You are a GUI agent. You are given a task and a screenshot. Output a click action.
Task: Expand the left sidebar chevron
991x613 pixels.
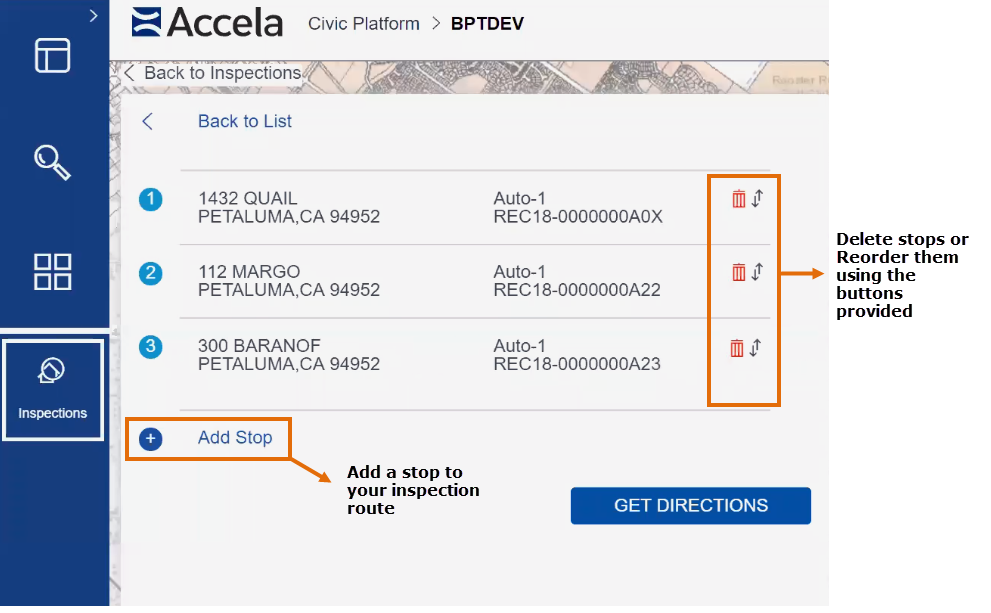pyautogui.click(x=93, y=16)
